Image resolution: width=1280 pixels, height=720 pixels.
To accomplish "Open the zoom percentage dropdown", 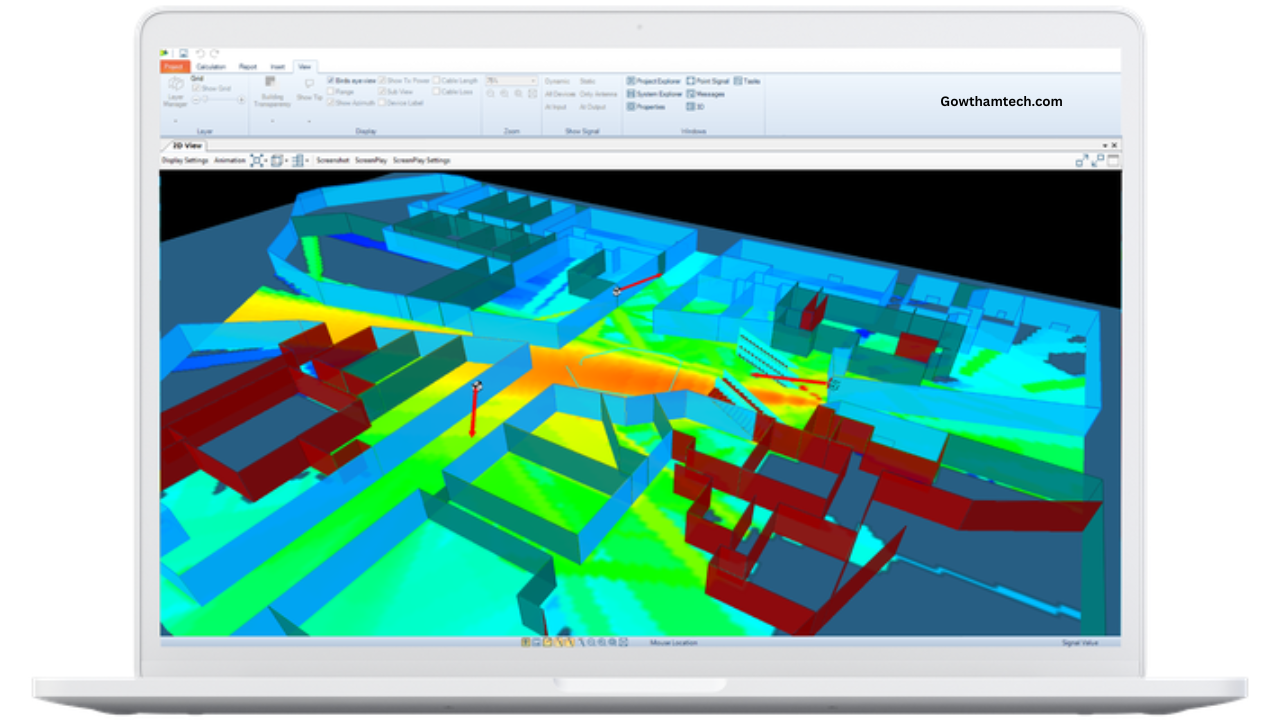I will 533,80.
